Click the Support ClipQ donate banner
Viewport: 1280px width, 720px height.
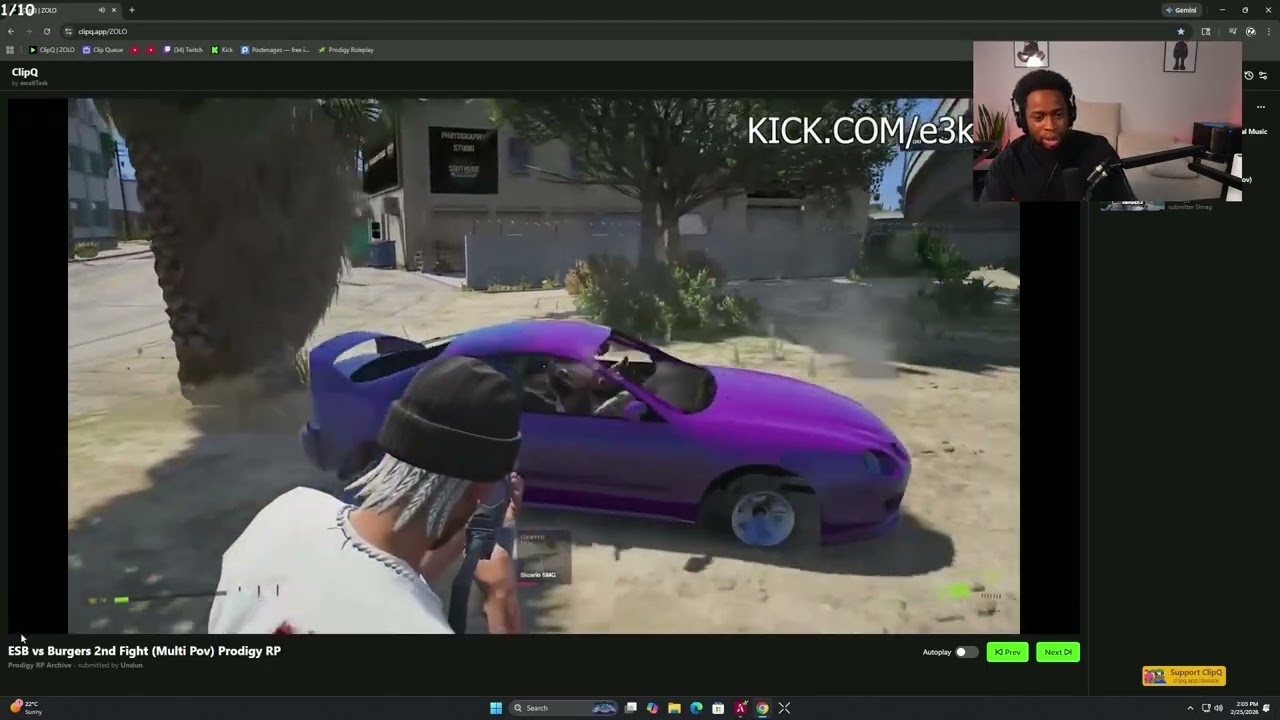(x=1184, y=676)
